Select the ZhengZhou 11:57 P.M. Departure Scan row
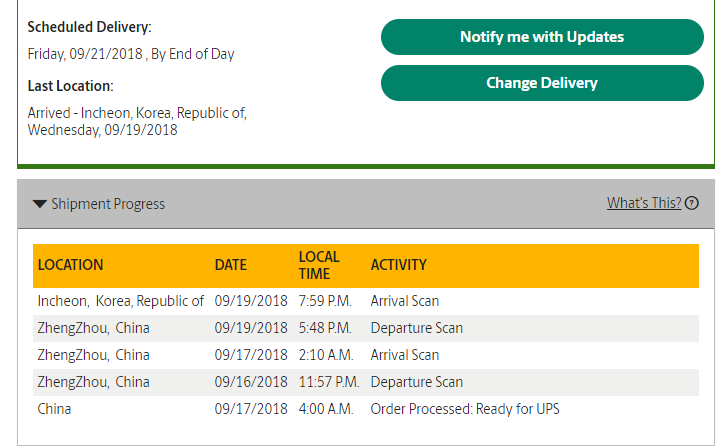This screenshot has height=446, width=719. 366,382
